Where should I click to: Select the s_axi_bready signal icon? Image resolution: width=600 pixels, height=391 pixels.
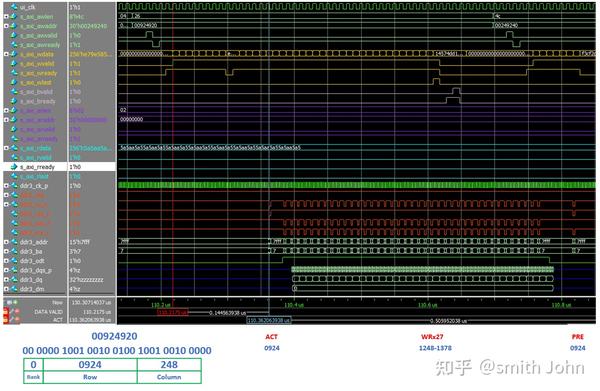tap(14, 101)
